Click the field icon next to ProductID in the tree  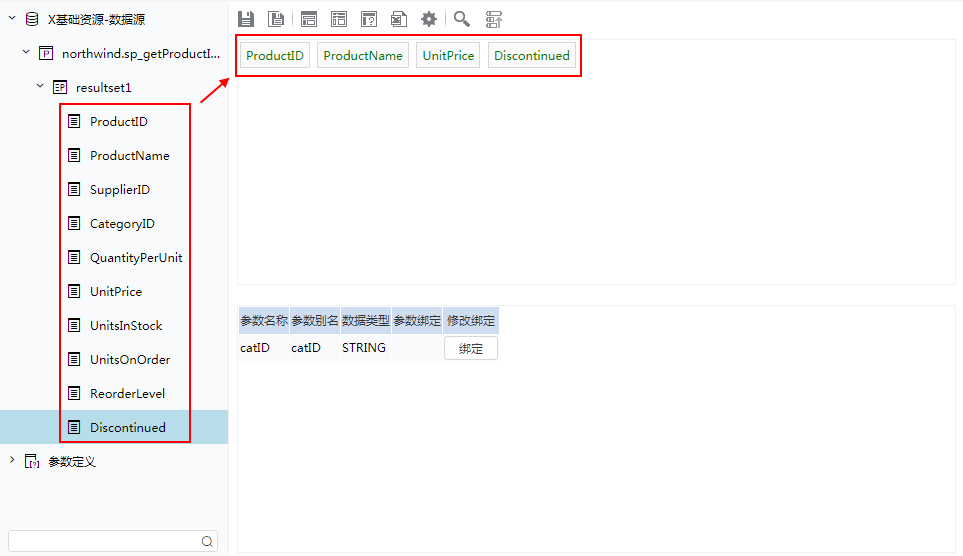click(74, 121)
